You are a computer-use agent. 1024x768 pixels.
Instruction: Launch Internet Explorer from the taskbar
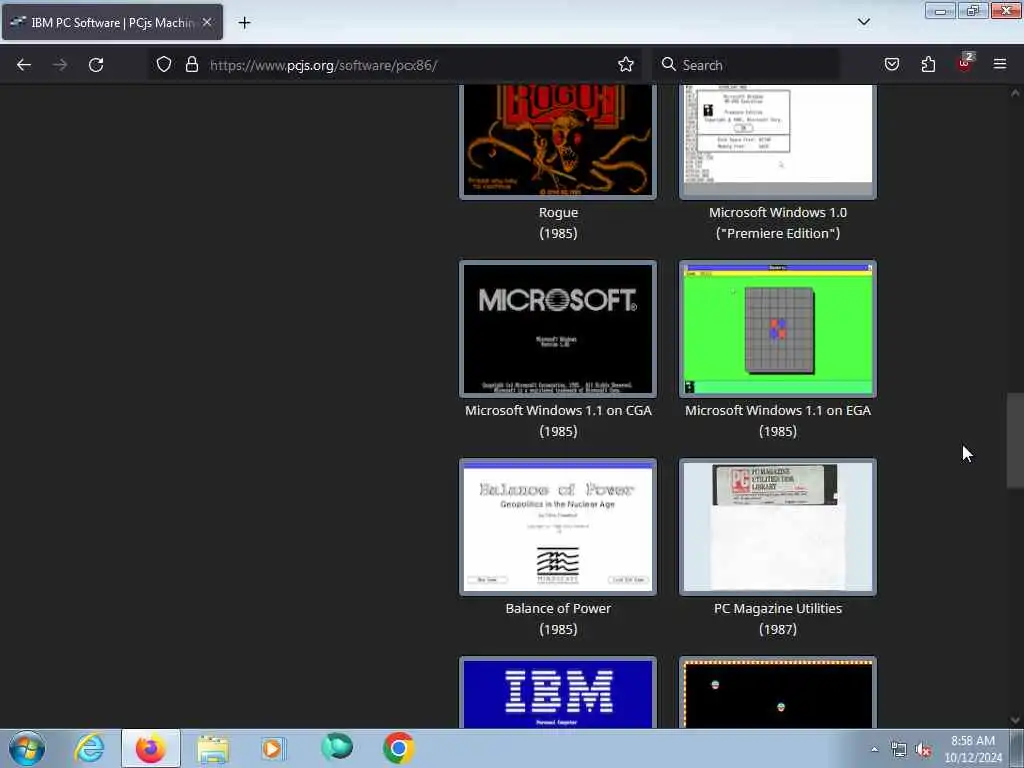click(x=89, y=748)
